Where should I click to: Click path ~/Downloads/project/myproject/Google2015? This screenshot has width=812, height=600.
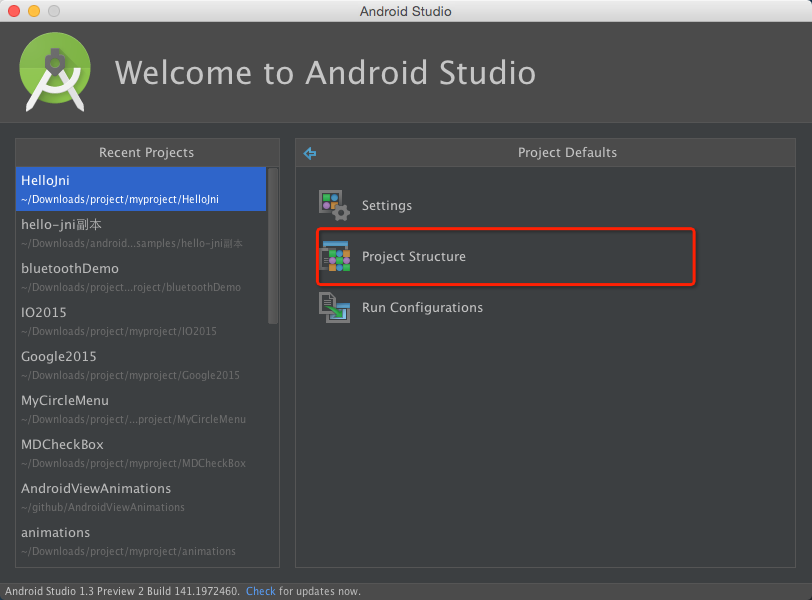click(x=130, y=375)
